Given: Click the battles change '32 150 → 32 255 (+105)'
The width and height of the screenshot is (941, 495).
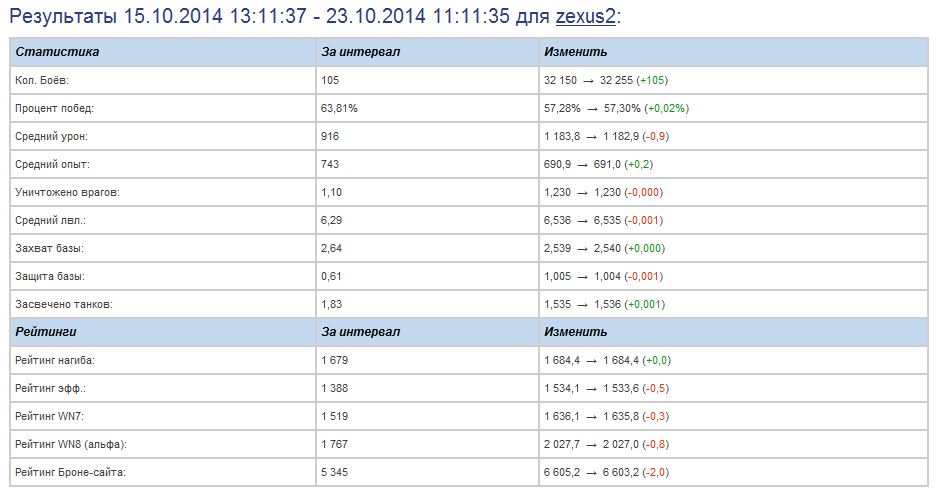Looking at the screenshot, I should coord(606,80).
